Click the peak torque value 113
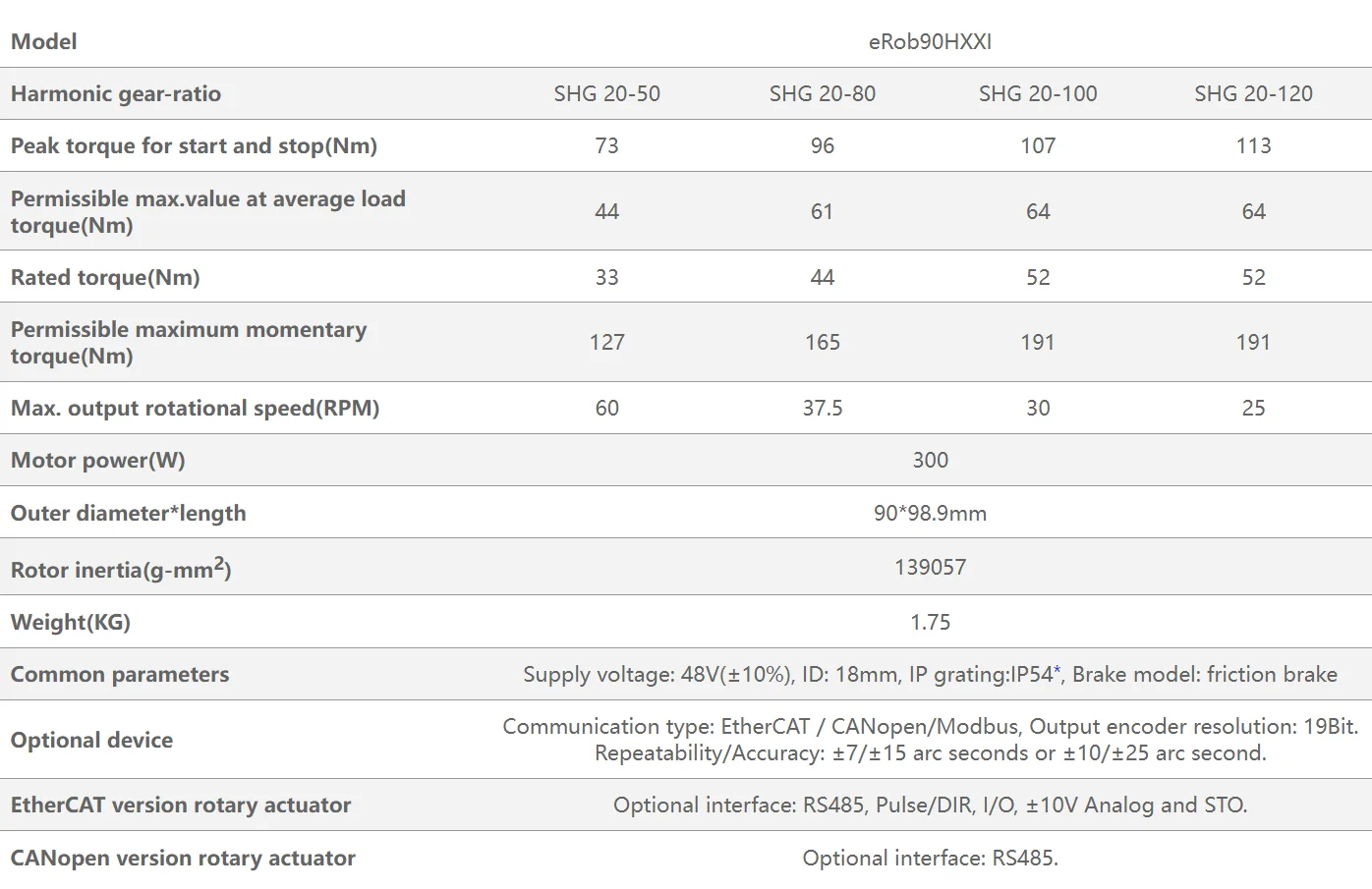Image resolution: width=1372 pixels, height=889 pixels. tap(1253, 145)
